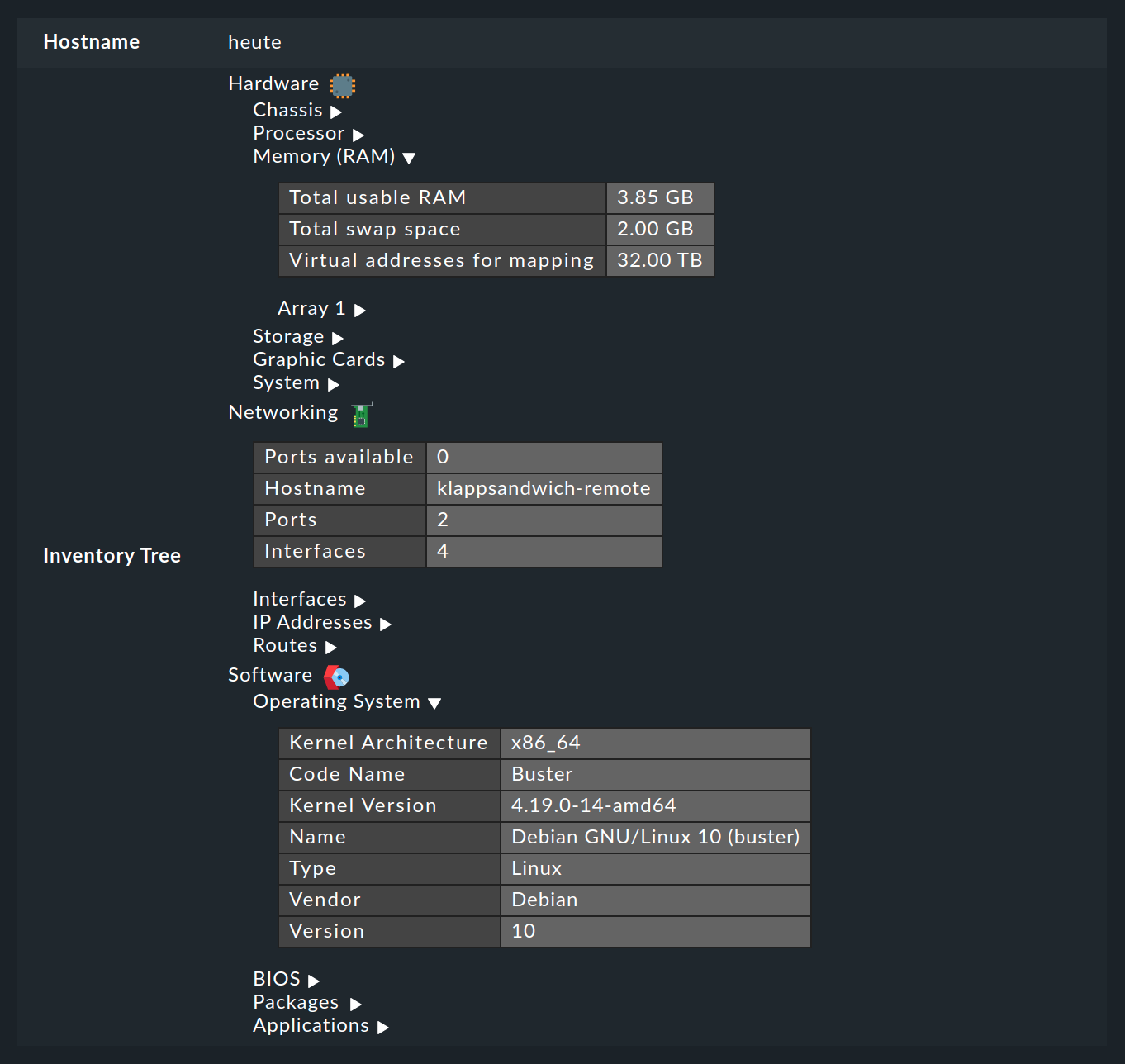Expand the Routes section

(x=330, y=646)
